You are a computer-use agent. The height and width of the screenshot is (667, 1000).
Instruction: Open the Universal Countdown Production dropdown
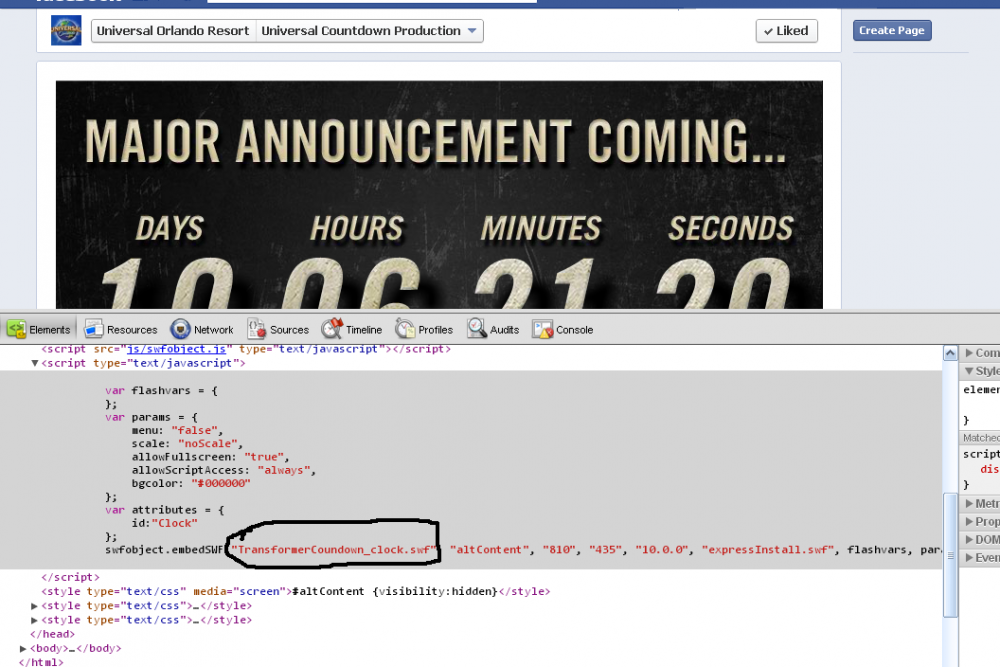coord(369,31)
